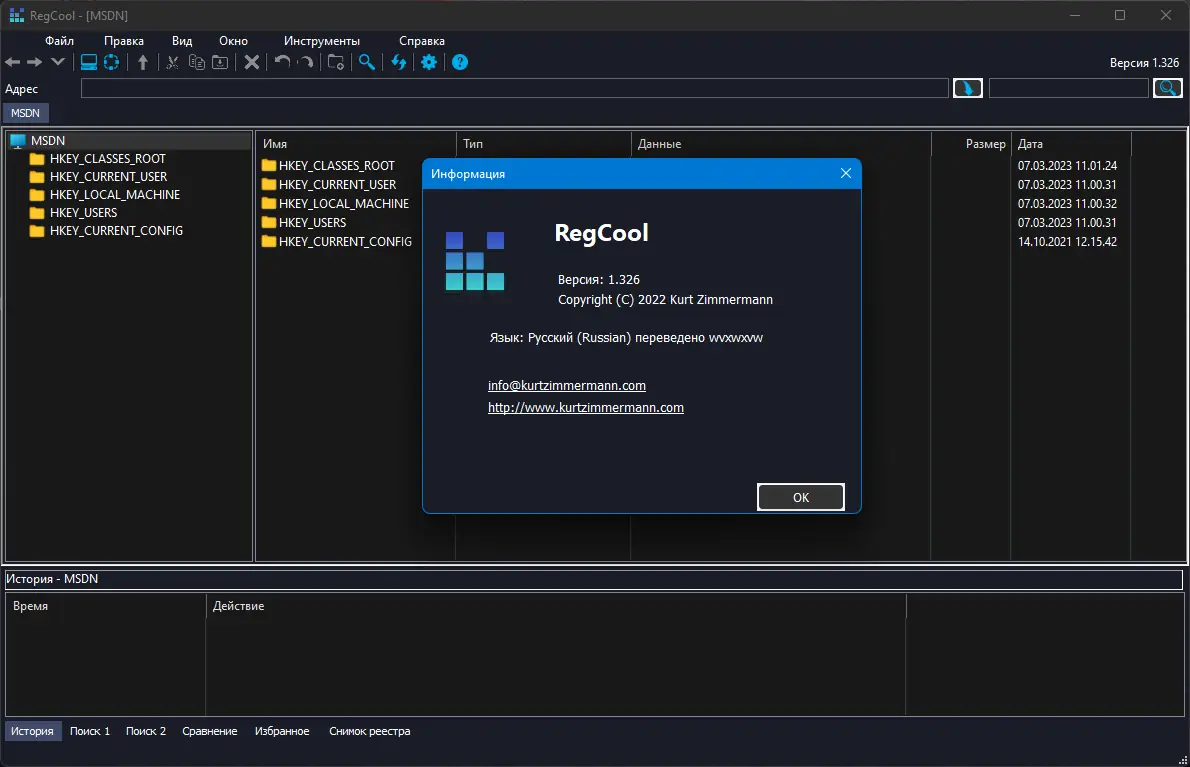
Task: Open the Файл menu
Action: tap(60, 41)
